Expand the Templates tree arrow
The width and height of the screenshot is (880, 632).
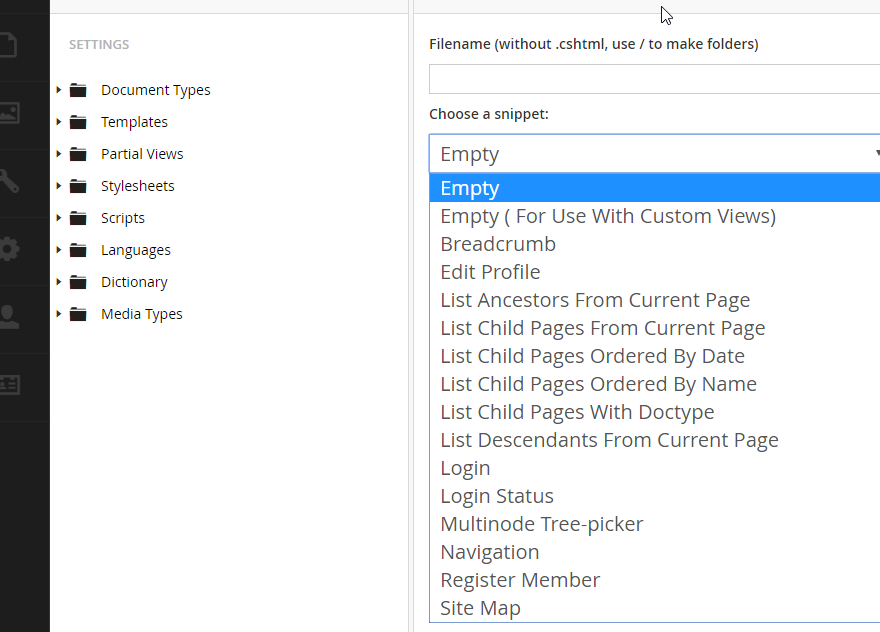[x=59, y=122]
